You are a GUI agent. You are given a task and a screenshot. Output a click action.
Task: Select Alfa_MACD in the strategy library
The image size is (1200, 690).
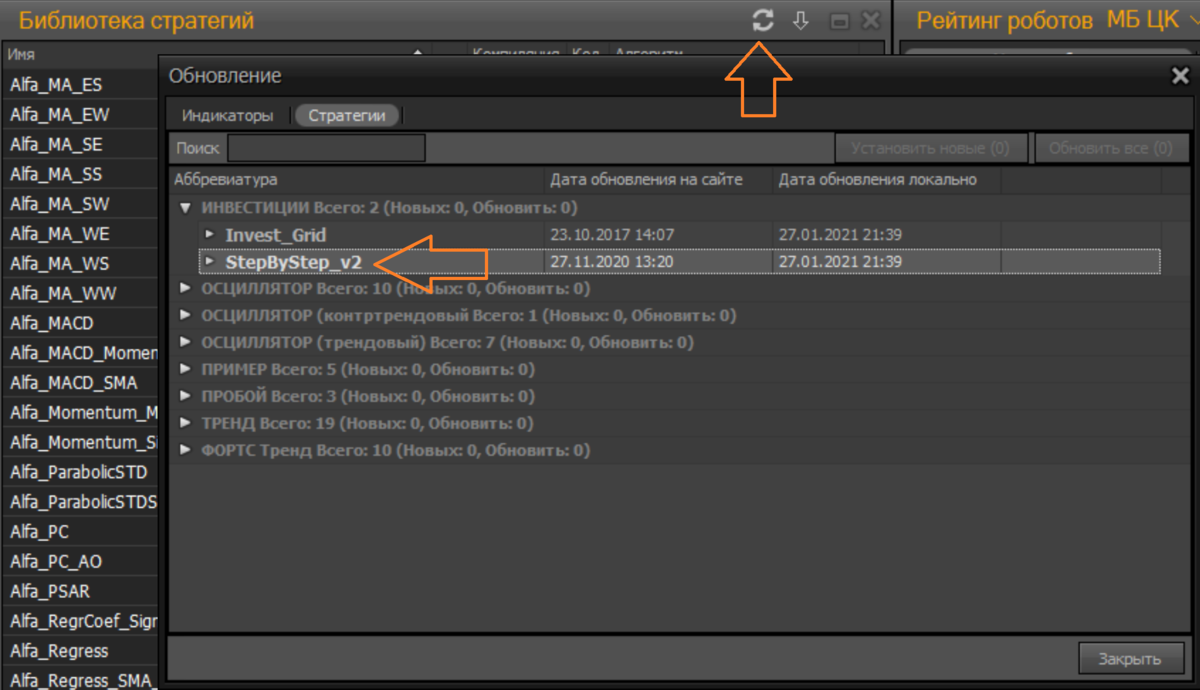click(51, 323)
